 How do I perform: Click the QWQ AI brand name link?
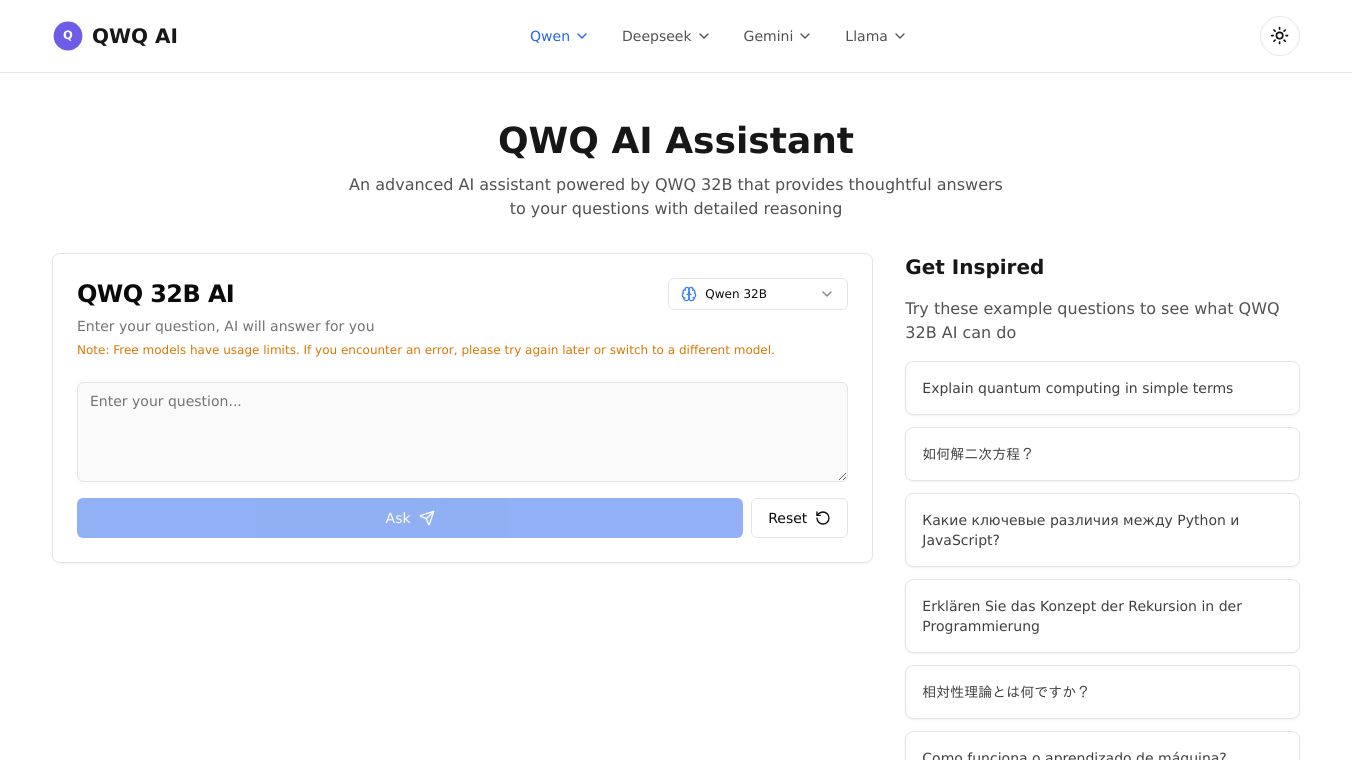[x=135, y=36]
